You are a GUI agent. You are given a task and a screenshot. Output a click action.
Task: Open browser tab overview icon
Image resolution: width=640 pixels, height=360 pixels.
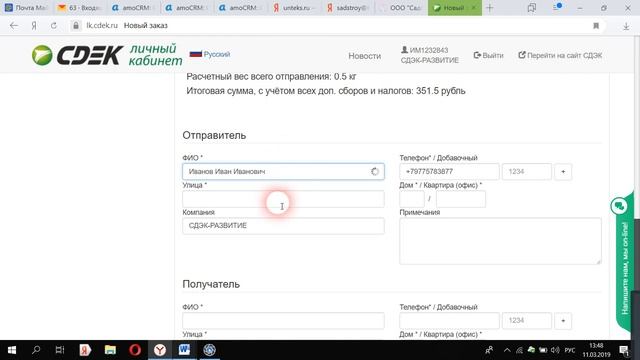click(x=531, y=8)
